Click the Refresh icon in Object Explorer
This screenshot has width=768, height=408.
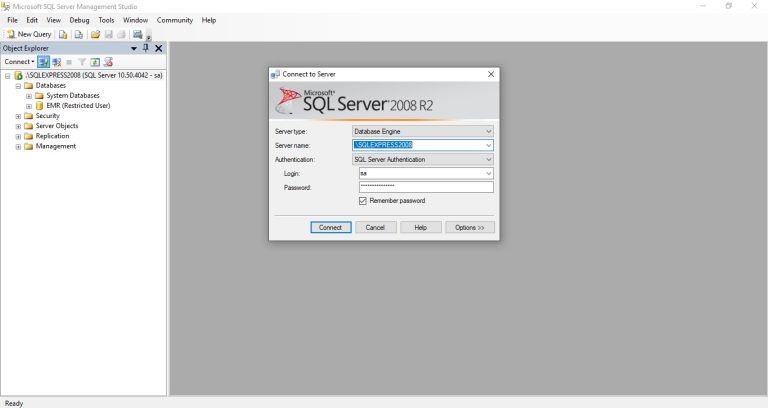tap(95, 62)
